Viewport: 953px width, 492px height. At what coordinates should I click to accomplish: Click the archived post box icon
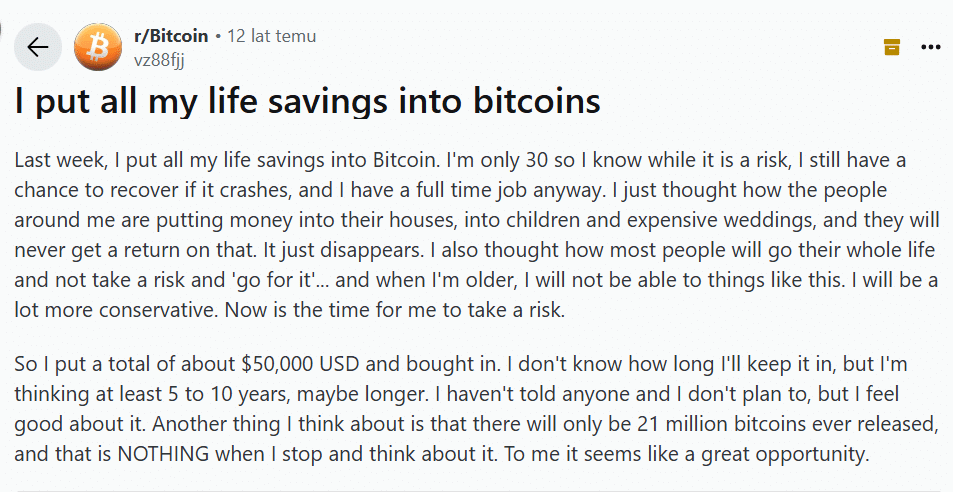(x=891, y=46)
